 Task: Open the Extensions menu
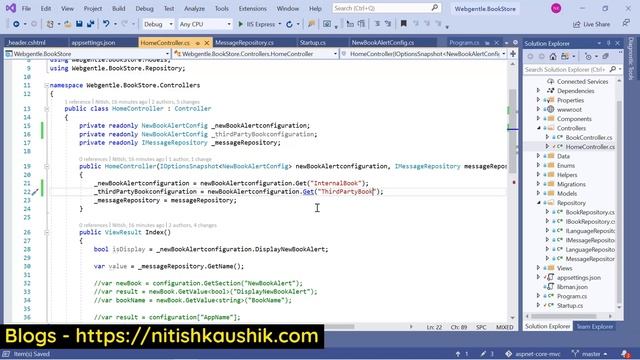[x=252, y=9]
